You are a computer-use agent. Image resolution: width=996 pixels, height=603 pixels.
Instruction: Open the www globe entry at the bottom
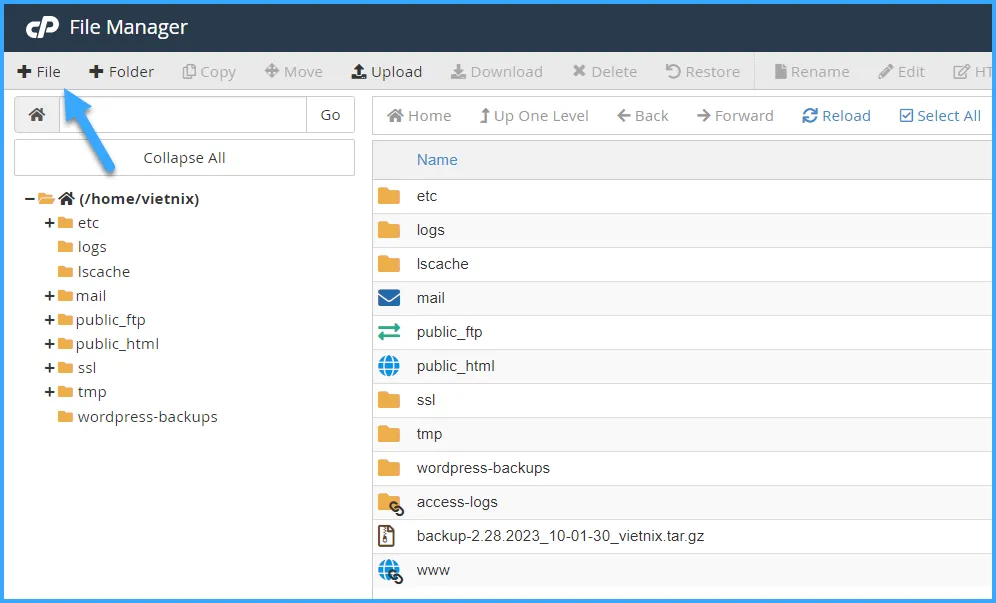click(390, 570)
